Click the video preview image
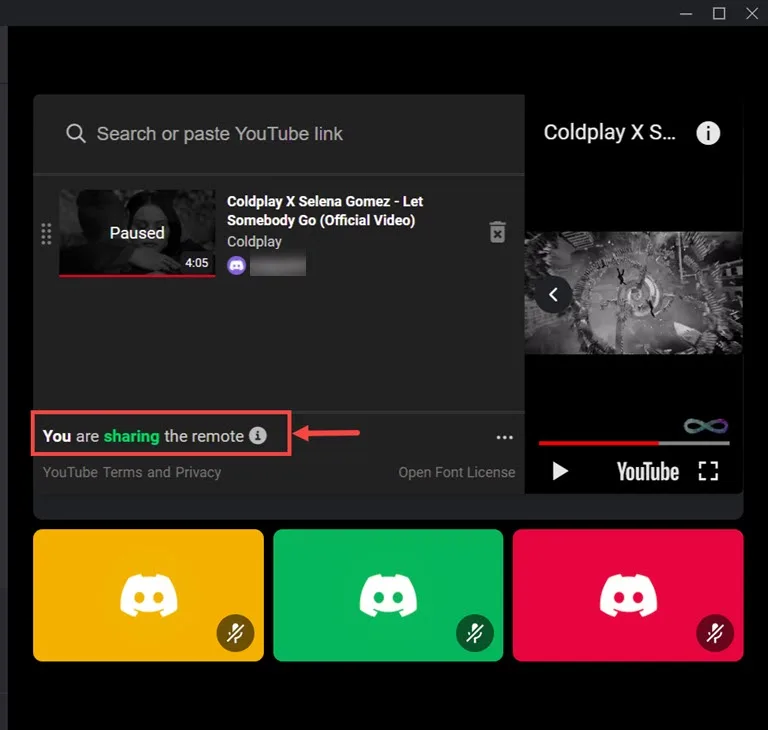The image size is (768, 730). coord(633,293)
